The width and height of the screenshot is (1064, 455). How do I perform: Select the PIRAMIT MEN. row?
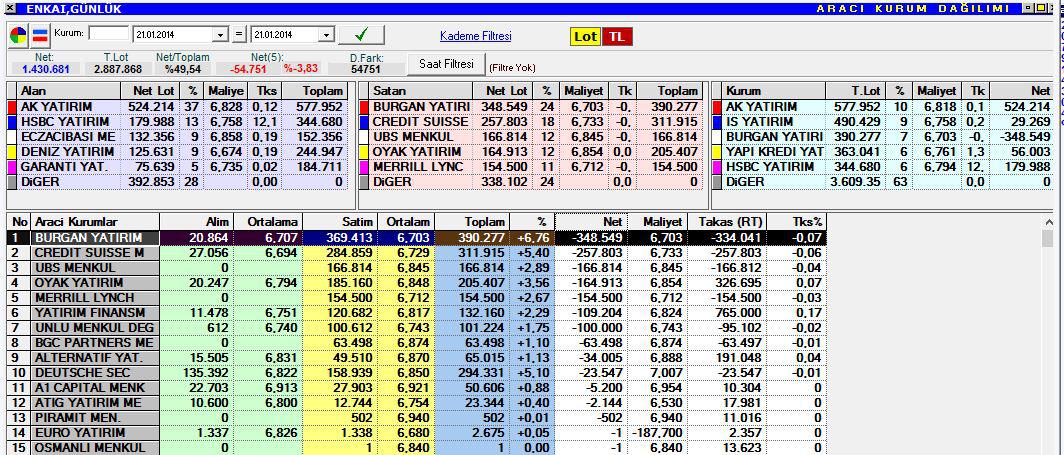tap(417, 418)
